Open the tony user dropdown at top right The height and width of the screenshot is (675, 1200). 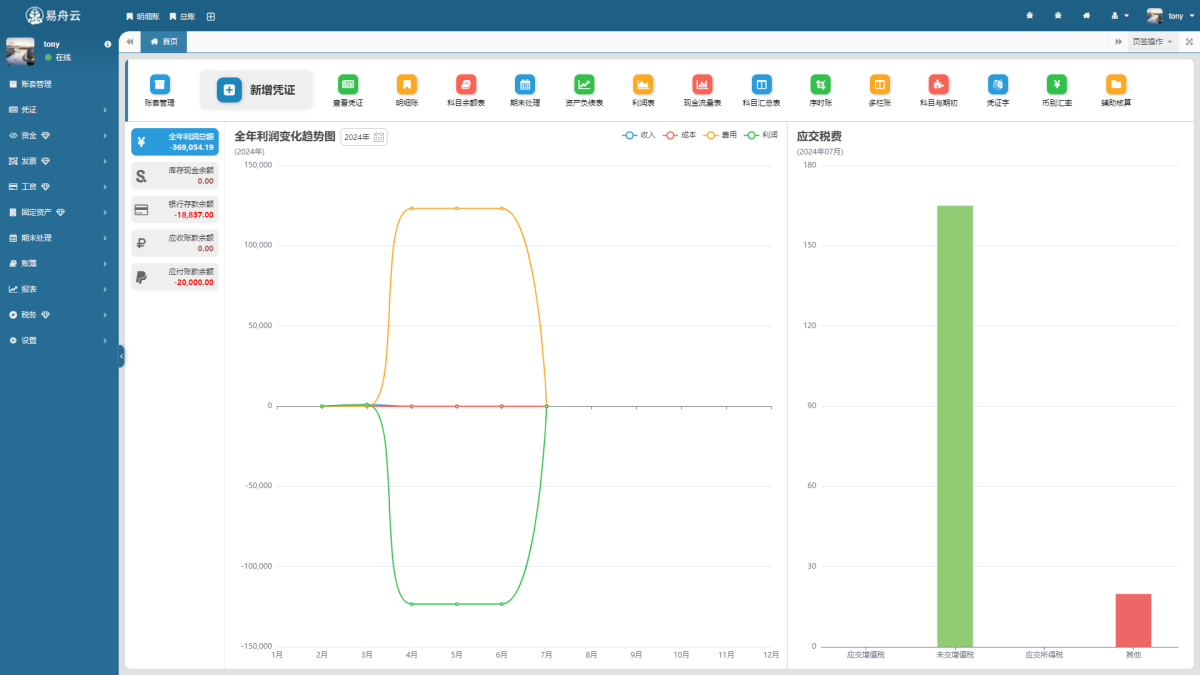pos(1170,16)
